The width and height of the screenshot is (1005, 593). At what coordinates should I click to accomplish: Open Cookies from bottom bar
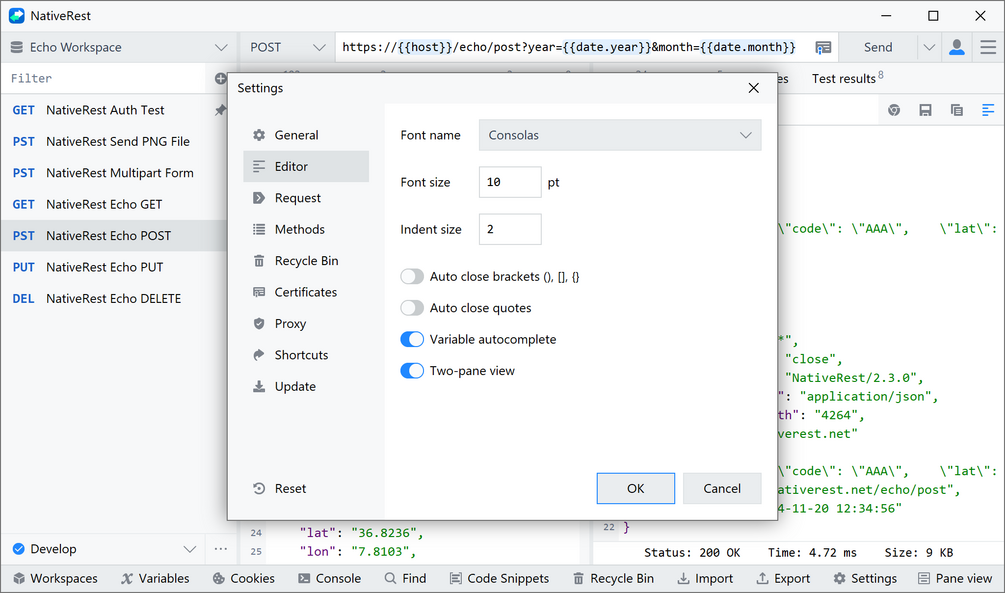(x=244, y=579)
